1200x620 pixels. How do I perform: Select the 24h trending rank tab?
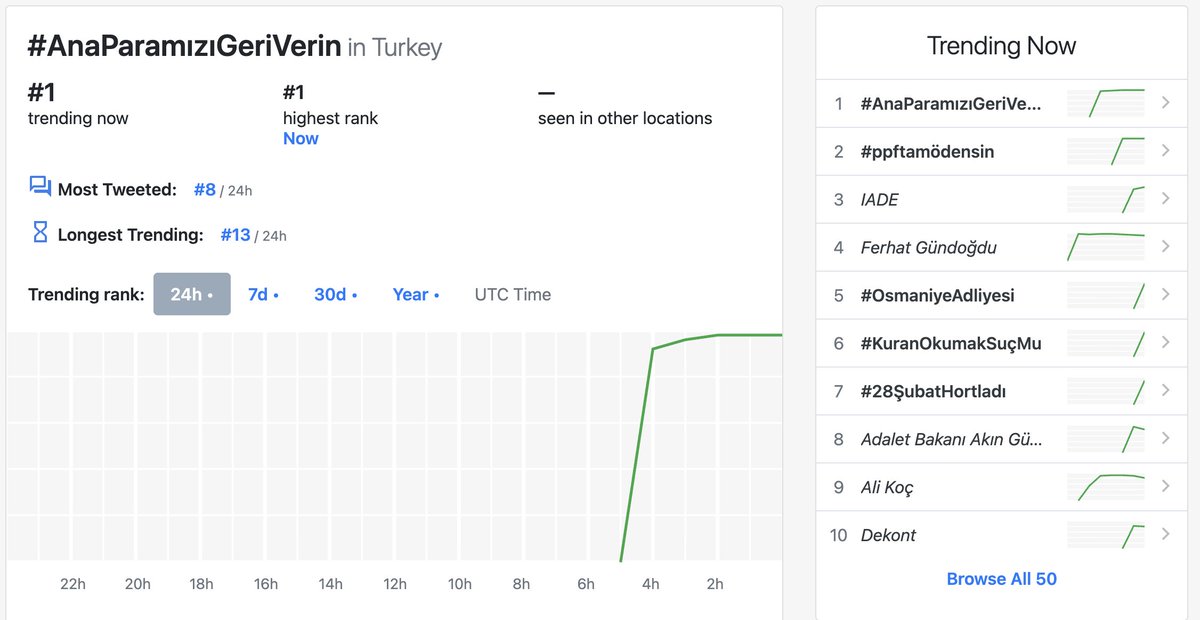pyautogui.click(x=192, y=294)
